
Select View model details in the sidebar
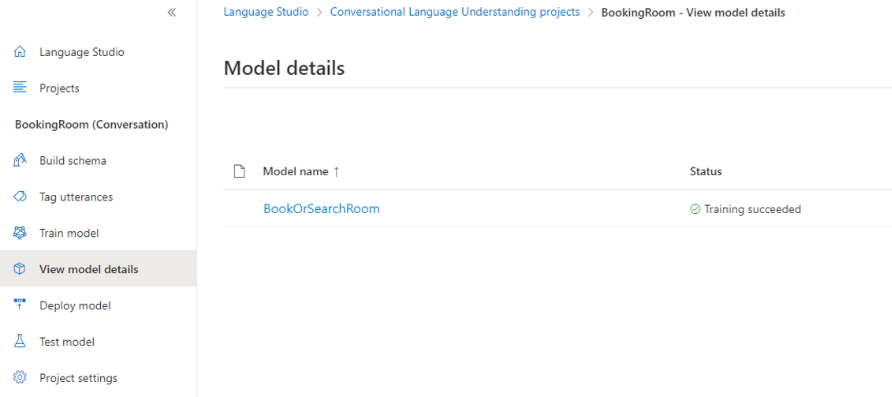(98, 269)
